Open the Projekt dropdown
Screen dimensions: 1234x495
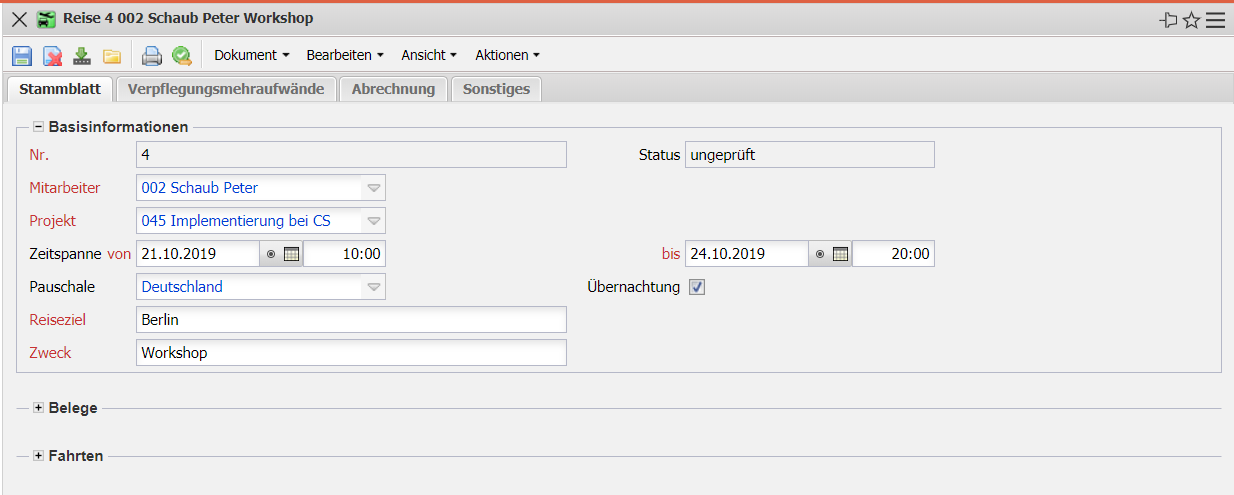[x=373, y=220]
